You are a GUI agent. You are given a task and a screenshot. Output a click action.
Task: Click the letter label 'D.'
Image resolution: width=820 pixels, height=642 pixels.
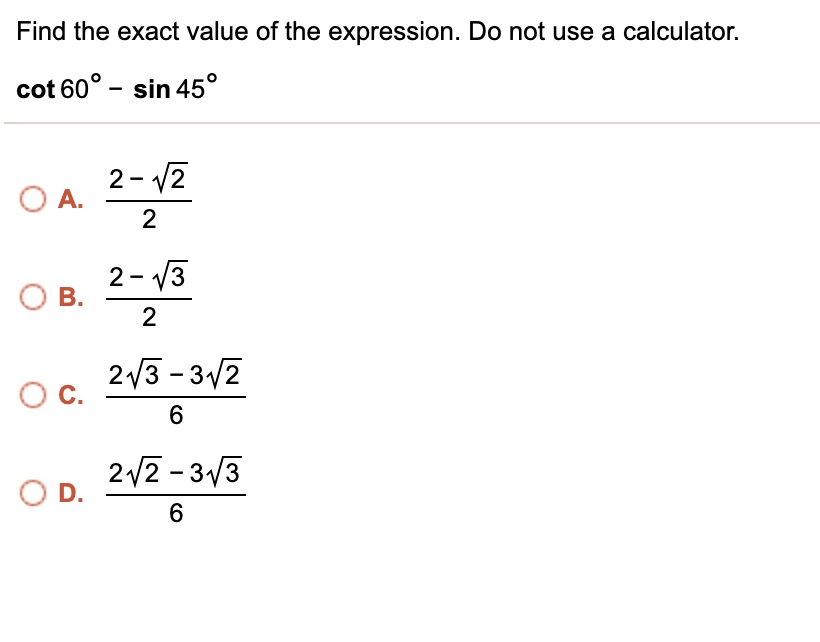(x=71, y=493)
